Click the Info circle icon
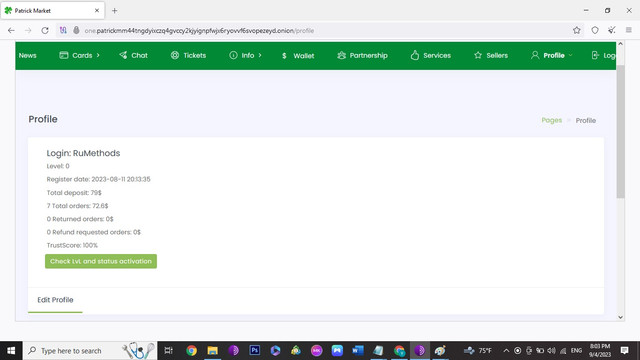Viewport: 640px width, 360px height. click(x=233, y=55)
